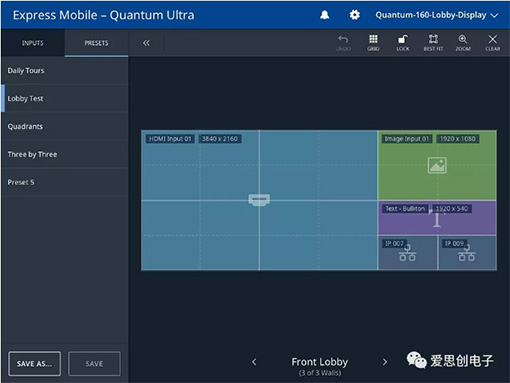The width and height of the screenshot is (510, 383).
Task: Go to next wall with right arrow
Action: click(385, 362)
